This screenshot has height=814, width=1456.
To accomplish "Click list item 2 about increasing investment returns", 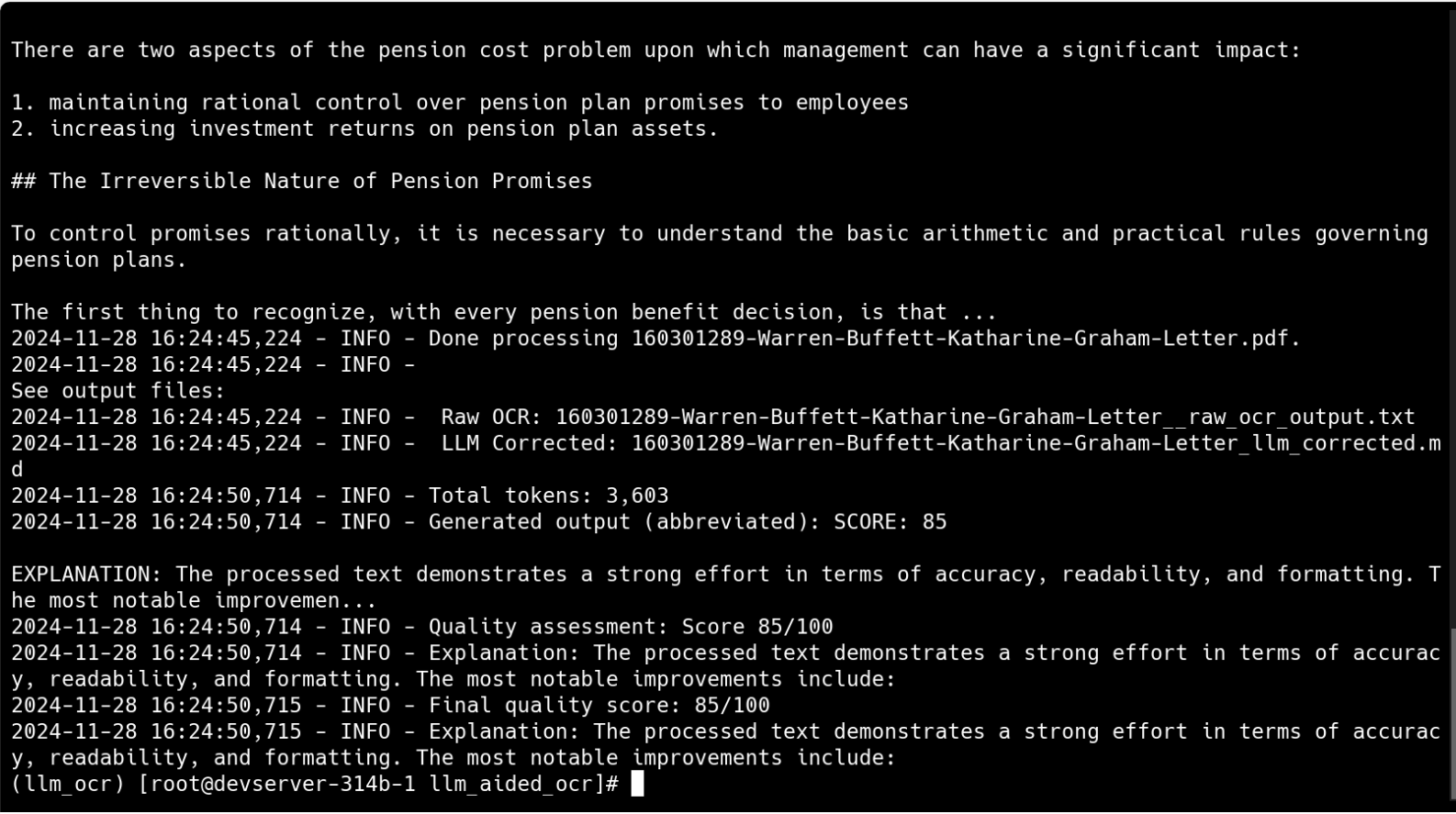I will pos(364,128).
